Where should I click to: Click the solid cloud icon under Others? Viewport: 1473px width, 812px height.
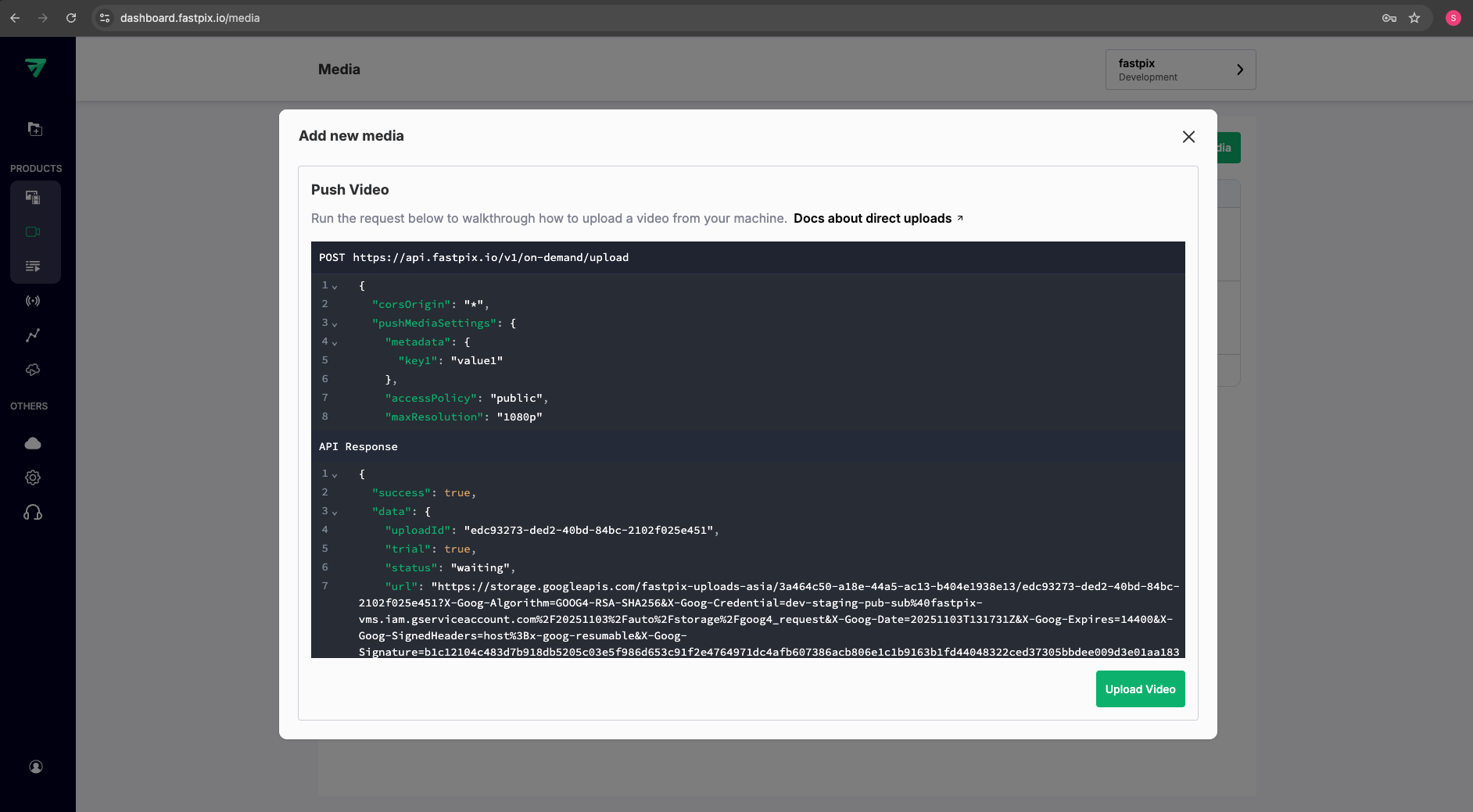pyautogui.click(x=33, y=443)
